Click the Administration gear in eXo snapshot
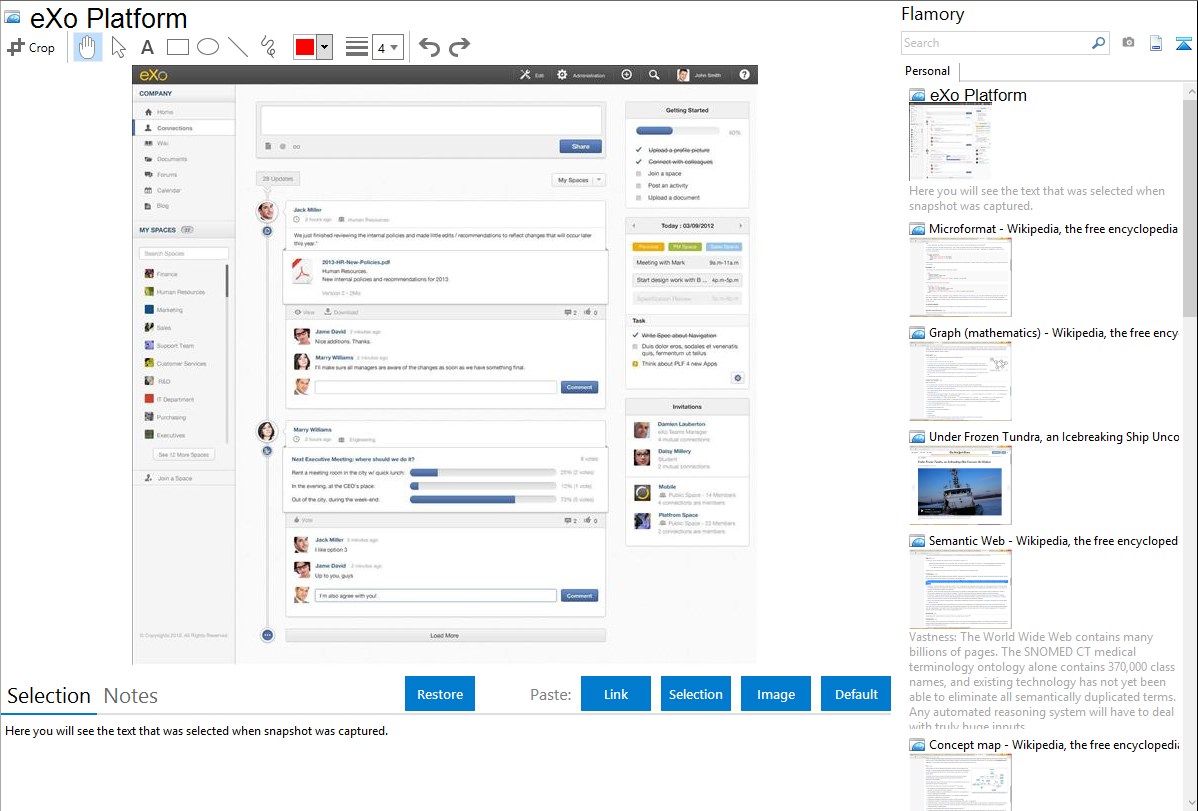This screenshot has width=1198, height=811. point(562,75)
